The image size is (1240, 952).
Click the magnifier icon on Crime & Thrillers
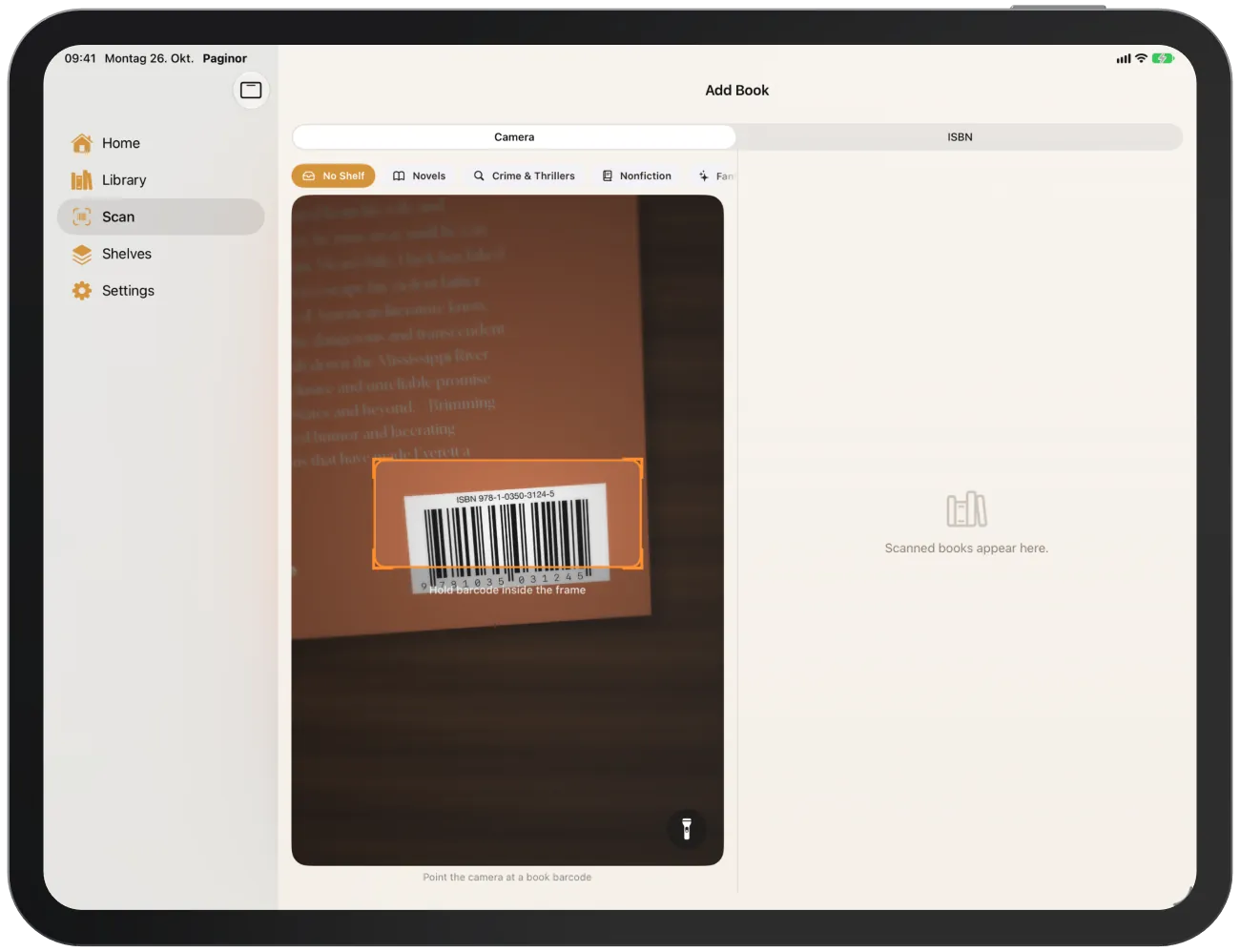coord(479,176)
